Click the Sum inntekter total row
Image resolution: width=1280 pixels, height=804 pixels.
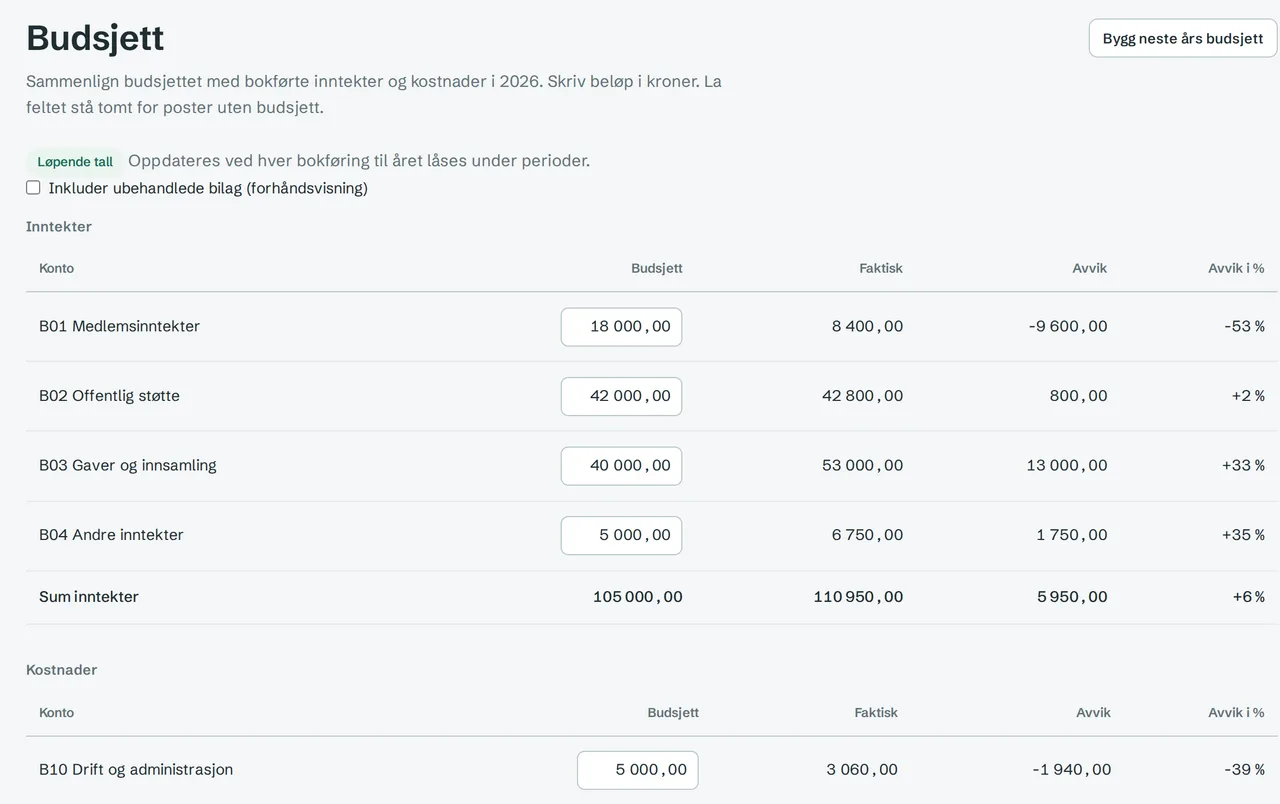[652, 597]
